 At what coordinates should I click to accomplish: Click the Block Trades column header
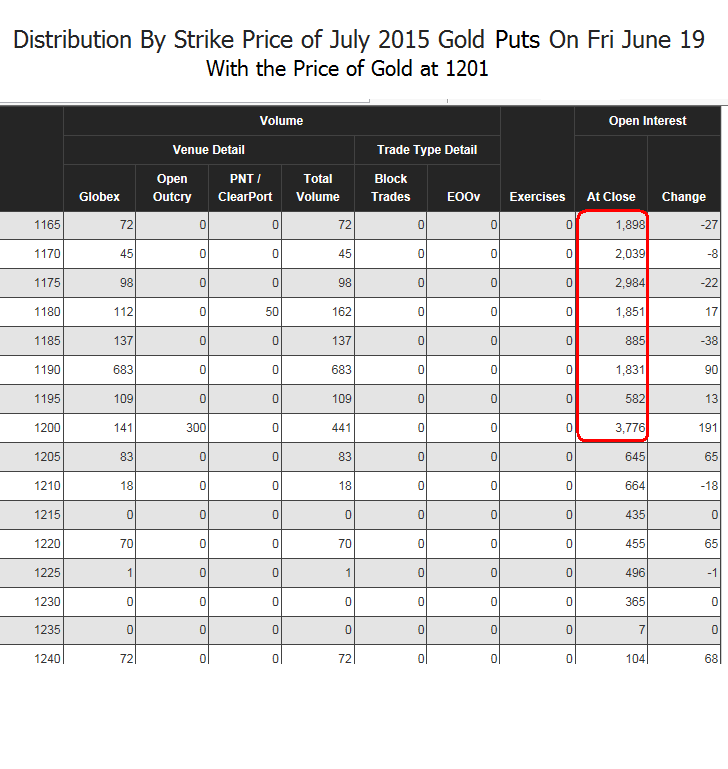click(390, 188)
